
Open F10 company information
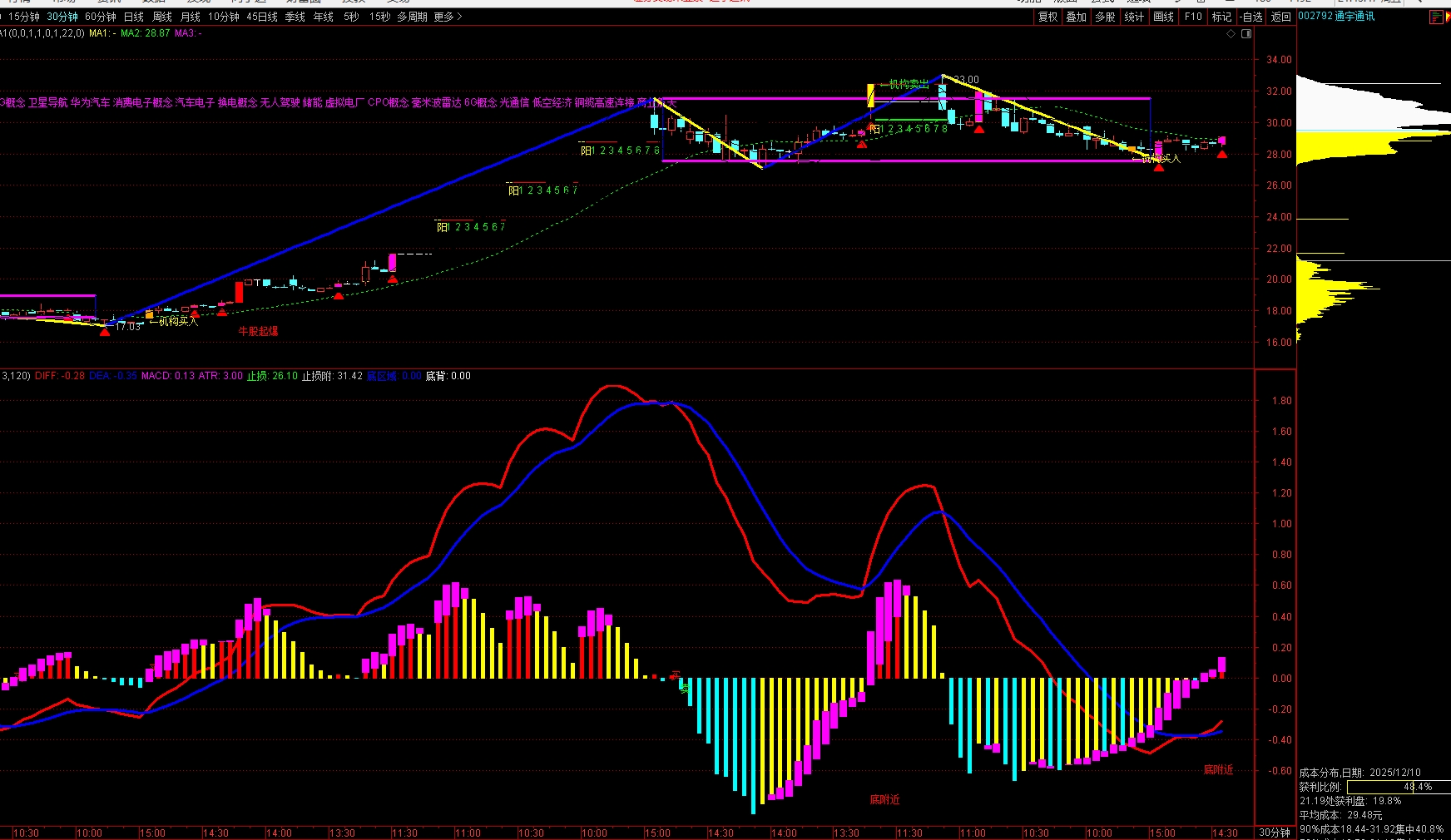(x=1193, y=17)
